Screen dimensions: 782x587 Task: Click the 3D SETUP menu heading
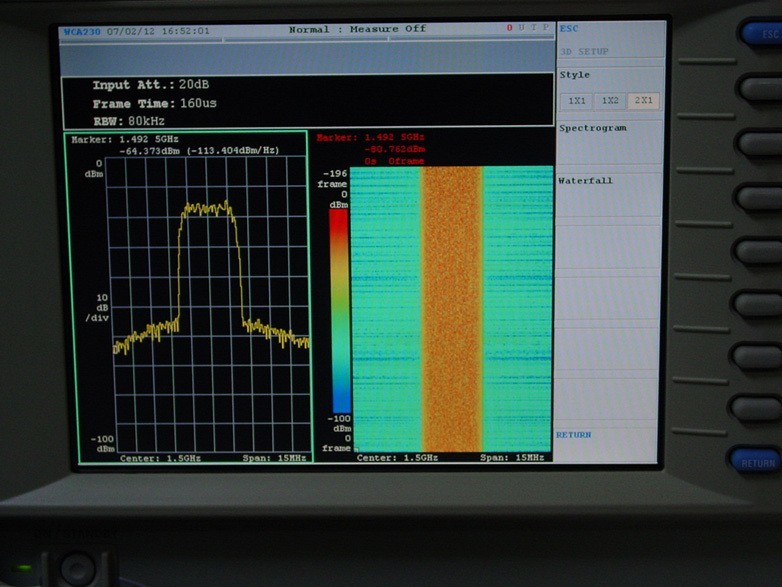click(585, 51)
